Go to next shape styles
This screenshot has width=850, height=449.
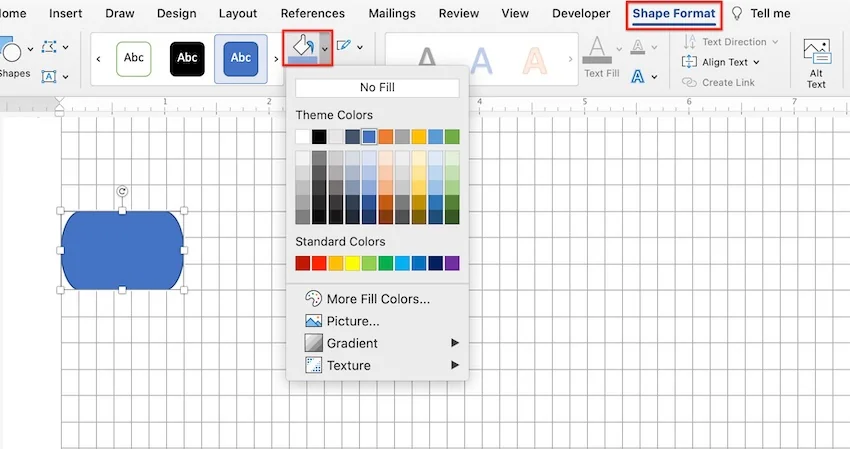(276, 59)
